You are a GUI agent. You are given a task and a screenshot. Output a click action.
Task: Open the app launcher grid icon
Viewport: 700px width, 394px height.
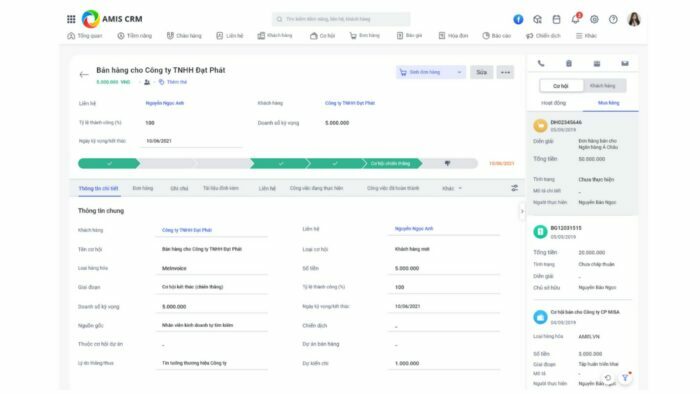[x=71, y=19]
